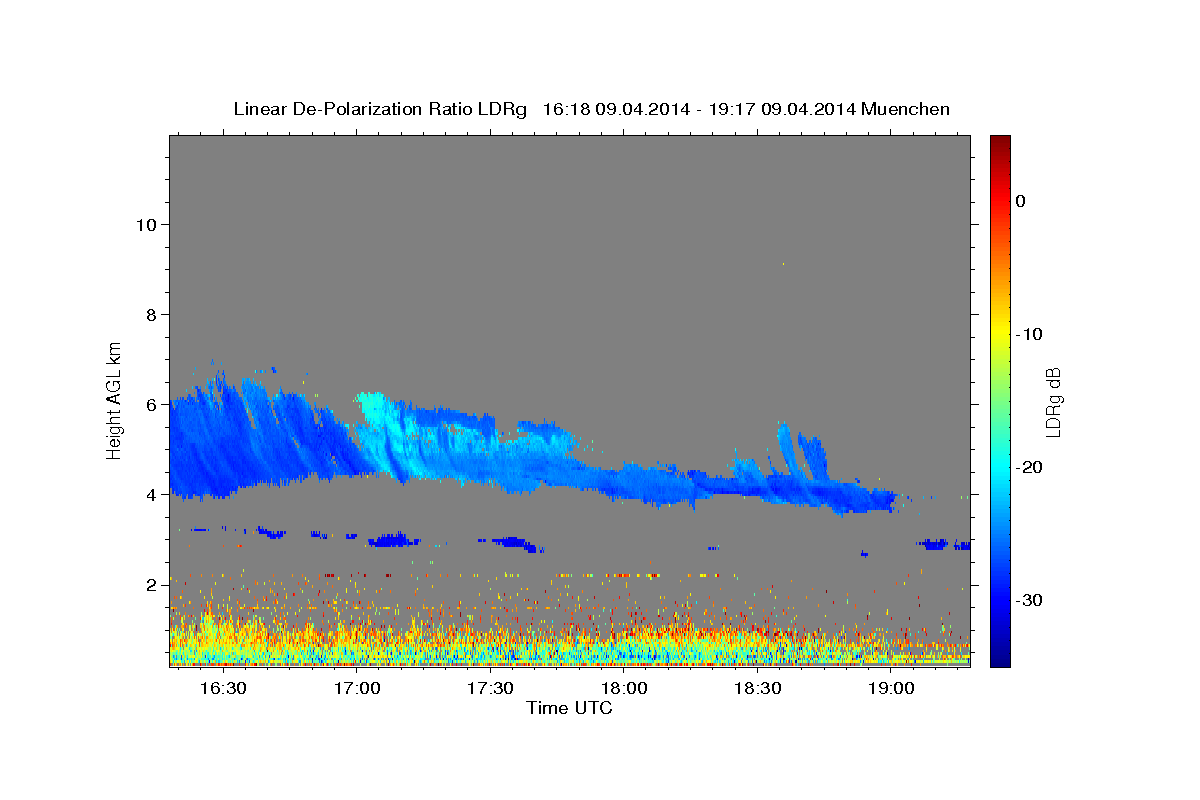Click the 'LDRg dB' colorbar label

click(1052, 401)
